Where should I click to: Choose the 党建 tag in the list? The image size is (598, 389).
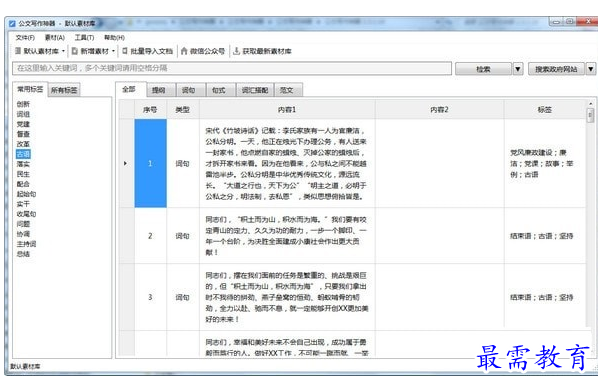coord(23,124)
